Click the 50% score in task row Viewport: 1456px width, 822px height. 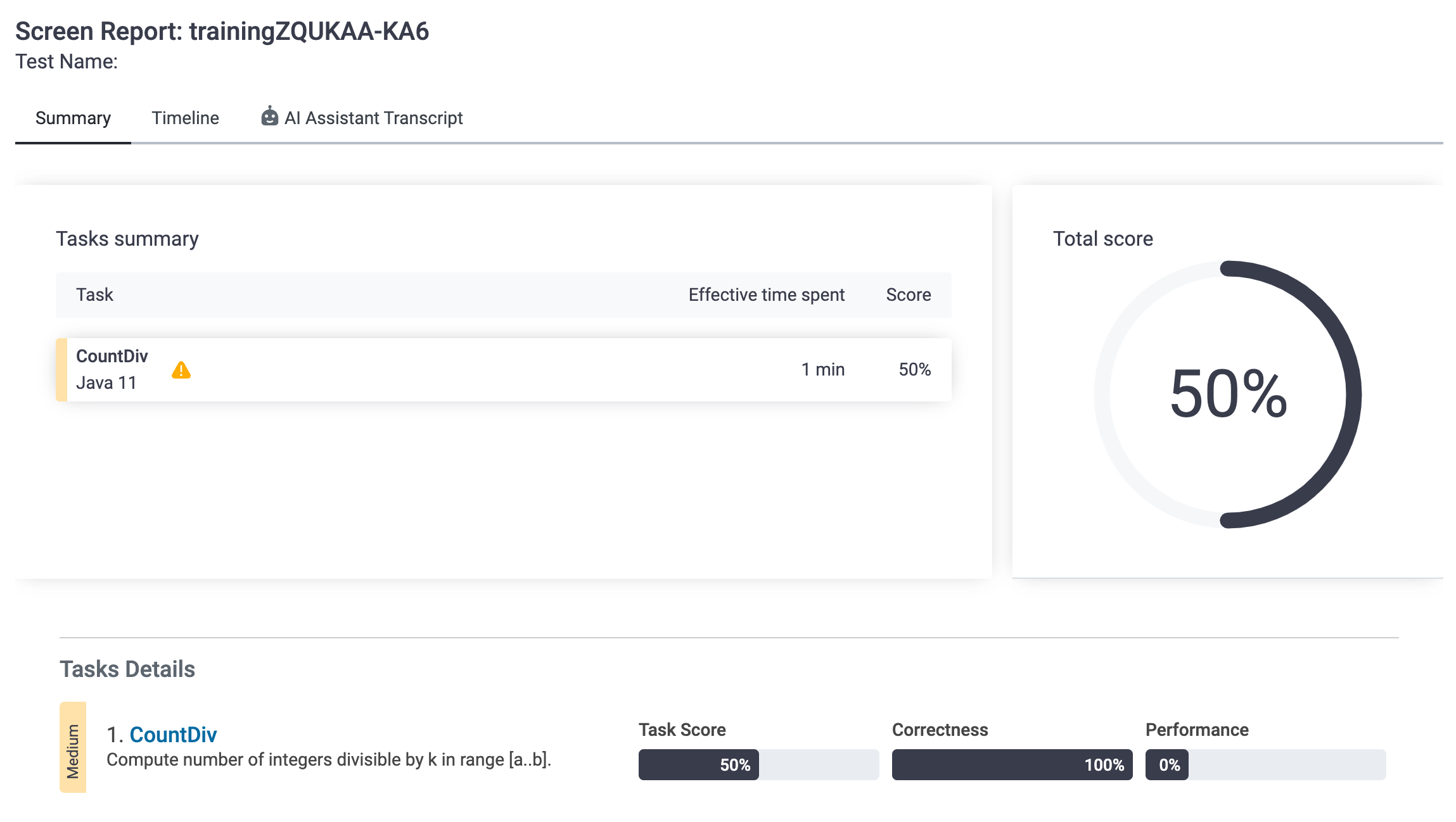[x=914, y=370]
